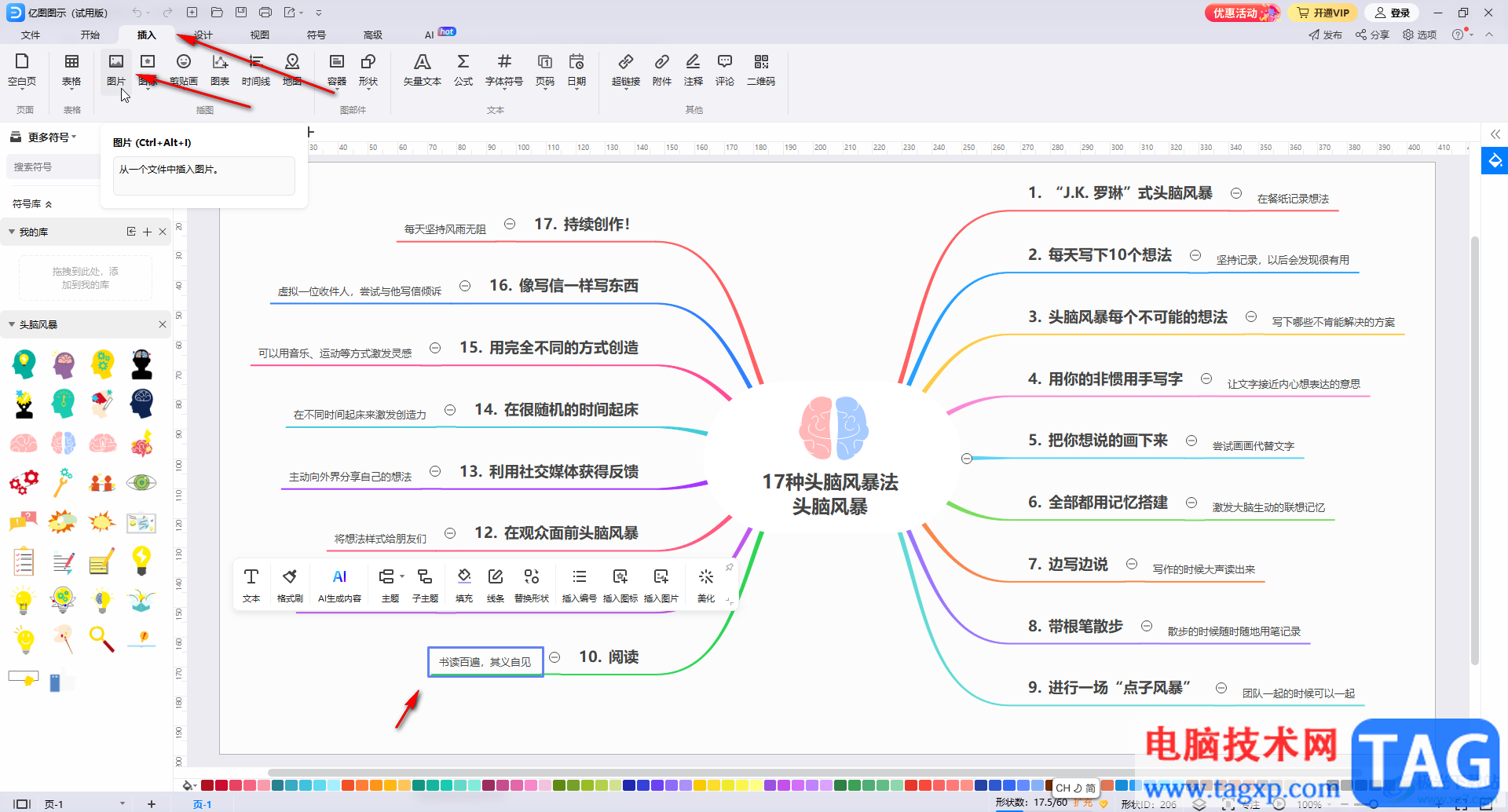Collapse branch toggle next to 10. 阅读
The width and height of the screenshot is (1508, 812).
click(x=555, y=657)
